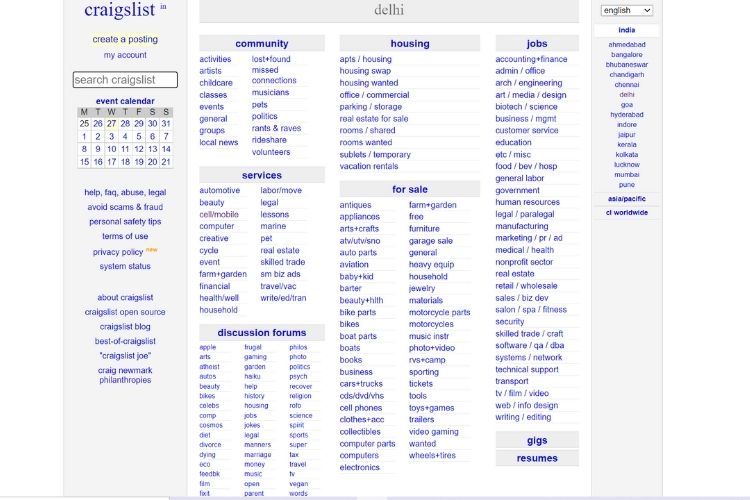Open terms of use page
Viewport: 750px width, 500px height.
(x=125, y=236)
